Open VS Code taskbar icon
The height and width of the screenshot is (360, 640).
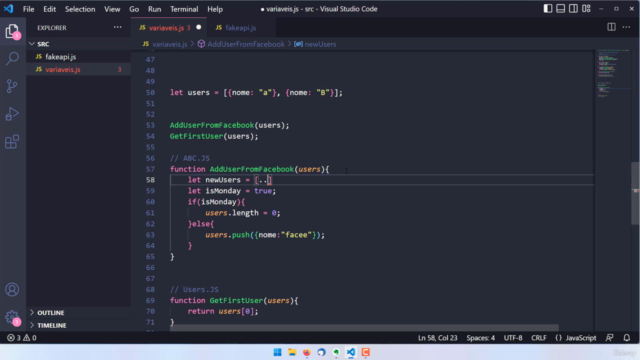[351, 352]
